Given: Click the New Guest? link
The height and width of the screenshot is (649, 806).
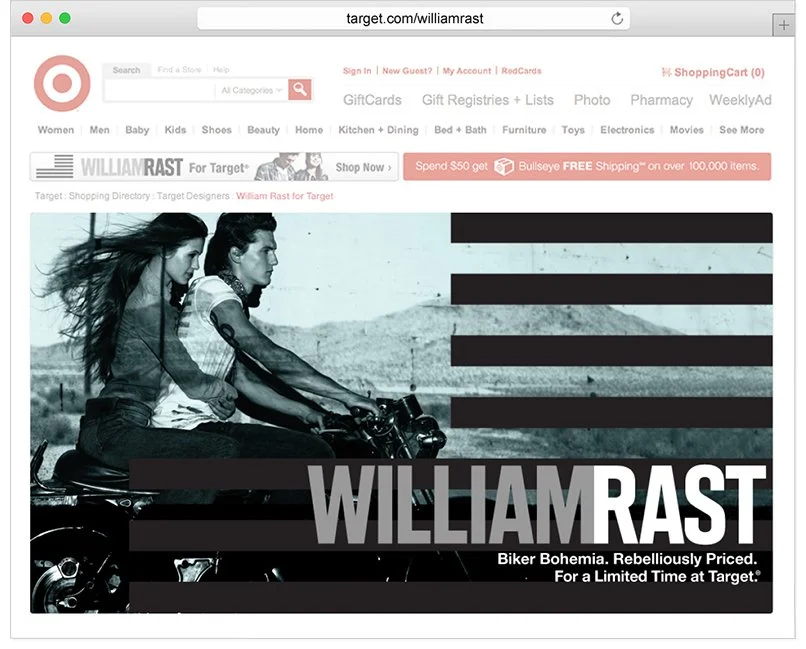Looking at the screenshot, I should click(407, 71).
